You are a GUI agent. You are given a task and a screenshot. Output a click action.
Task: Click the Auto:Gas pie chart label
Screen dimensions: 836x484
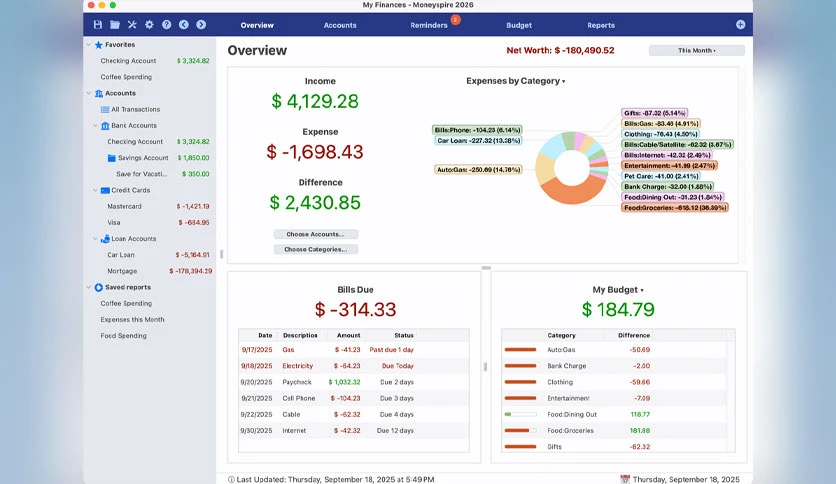[478, 170]
